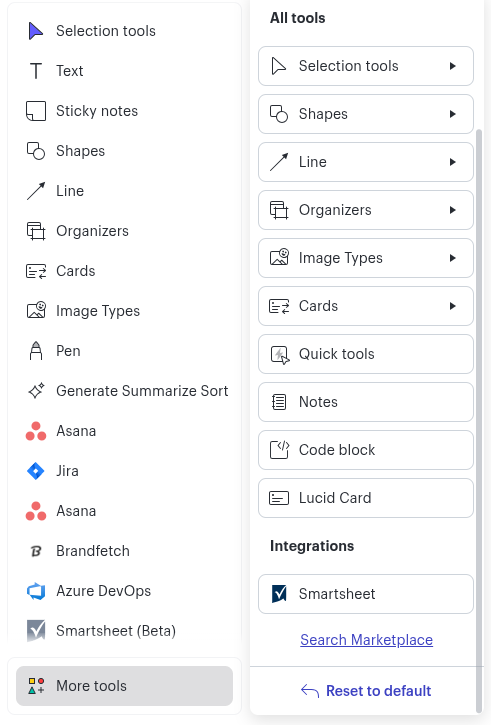Select Notes in the All tools list
The width and height of the screenshot is (491, 725).
tap(366, 402)
